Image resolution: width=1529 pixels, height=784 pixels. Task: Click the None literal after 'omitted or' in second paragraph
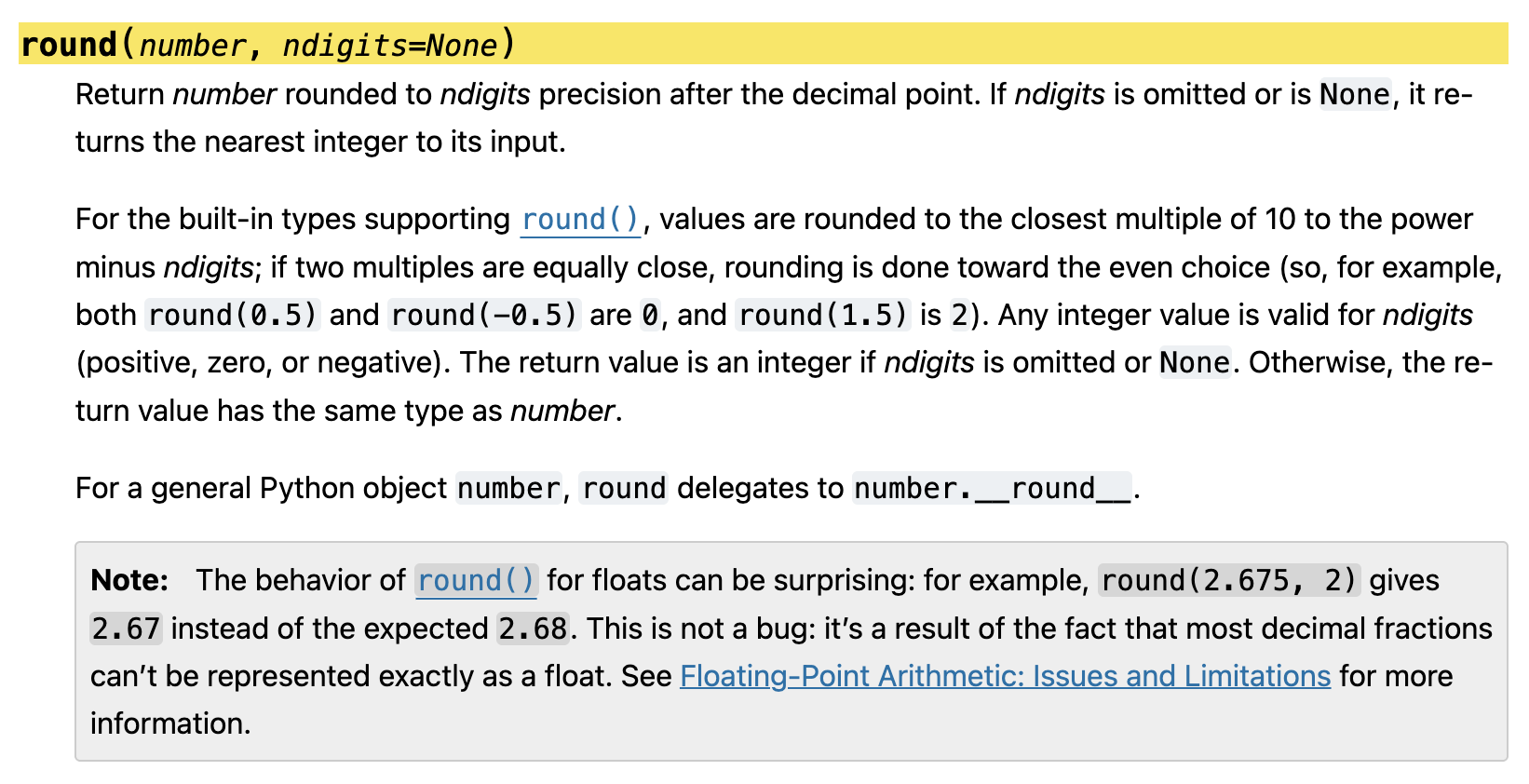(x=1195, y=363)
